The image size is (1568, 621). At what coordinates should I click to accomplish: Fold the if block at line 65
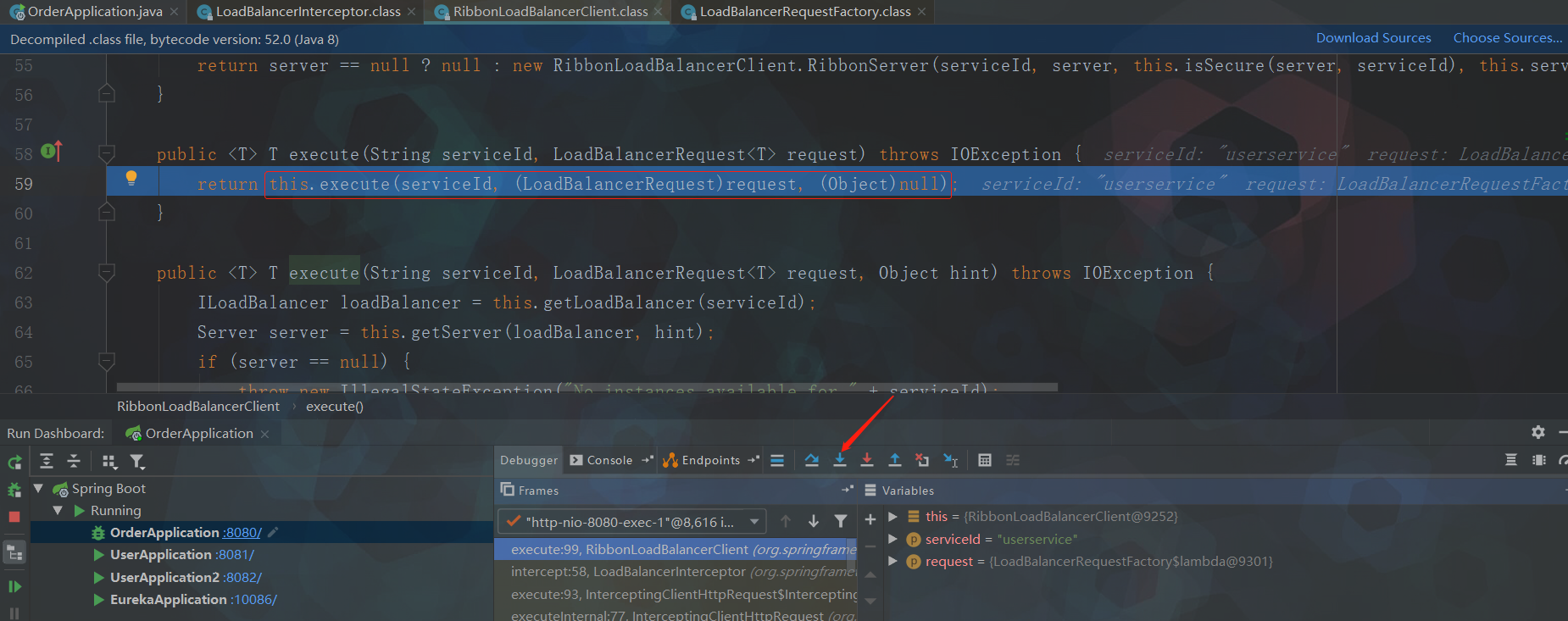click(x=107, y=362)
